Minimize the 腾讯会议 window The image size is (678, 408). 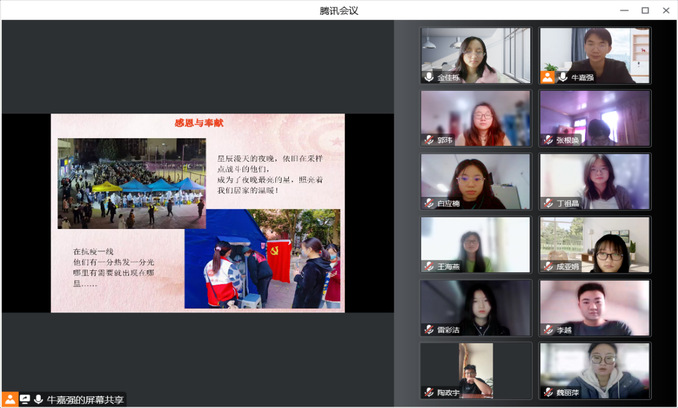tap(623, 10)
